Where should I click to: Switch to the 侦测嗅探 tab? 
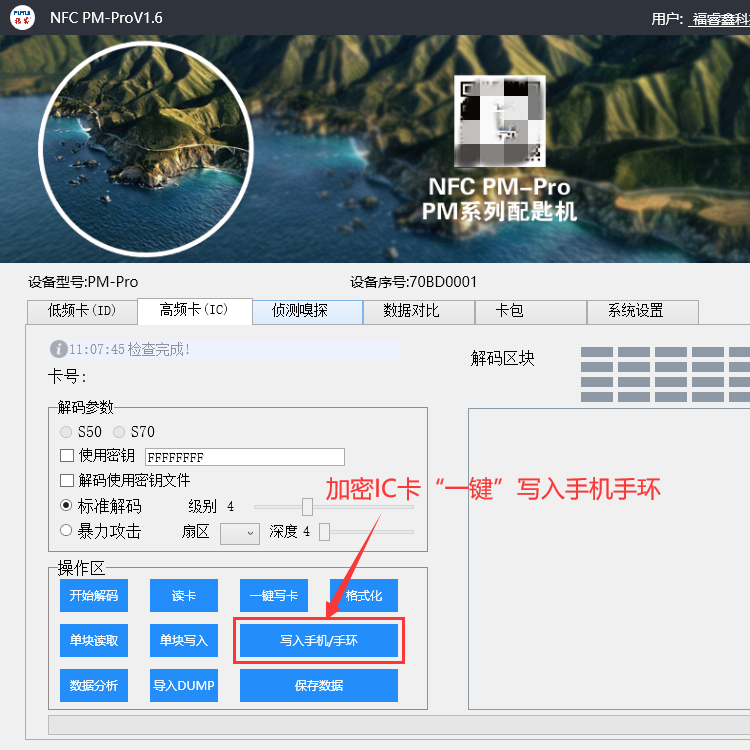tap(306, 311)
